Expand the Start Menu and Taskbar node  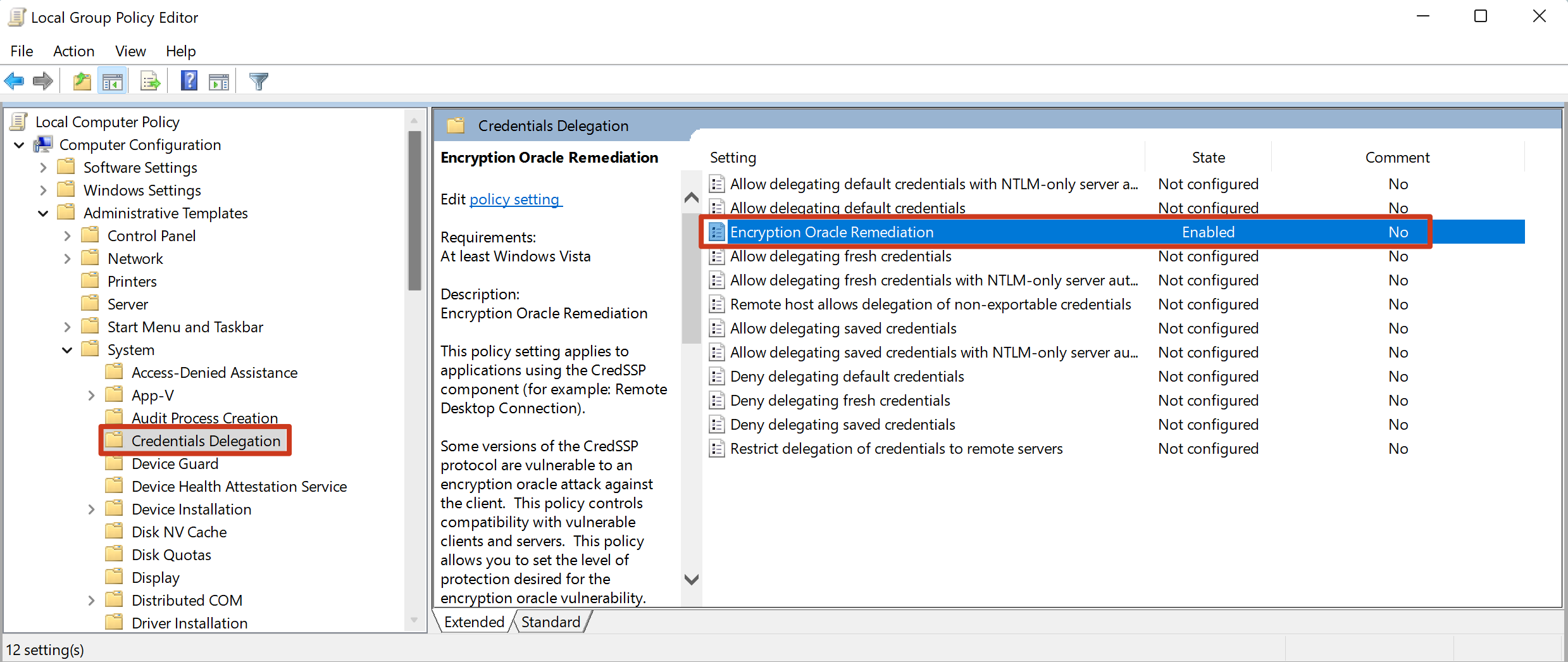coord(67,327)
